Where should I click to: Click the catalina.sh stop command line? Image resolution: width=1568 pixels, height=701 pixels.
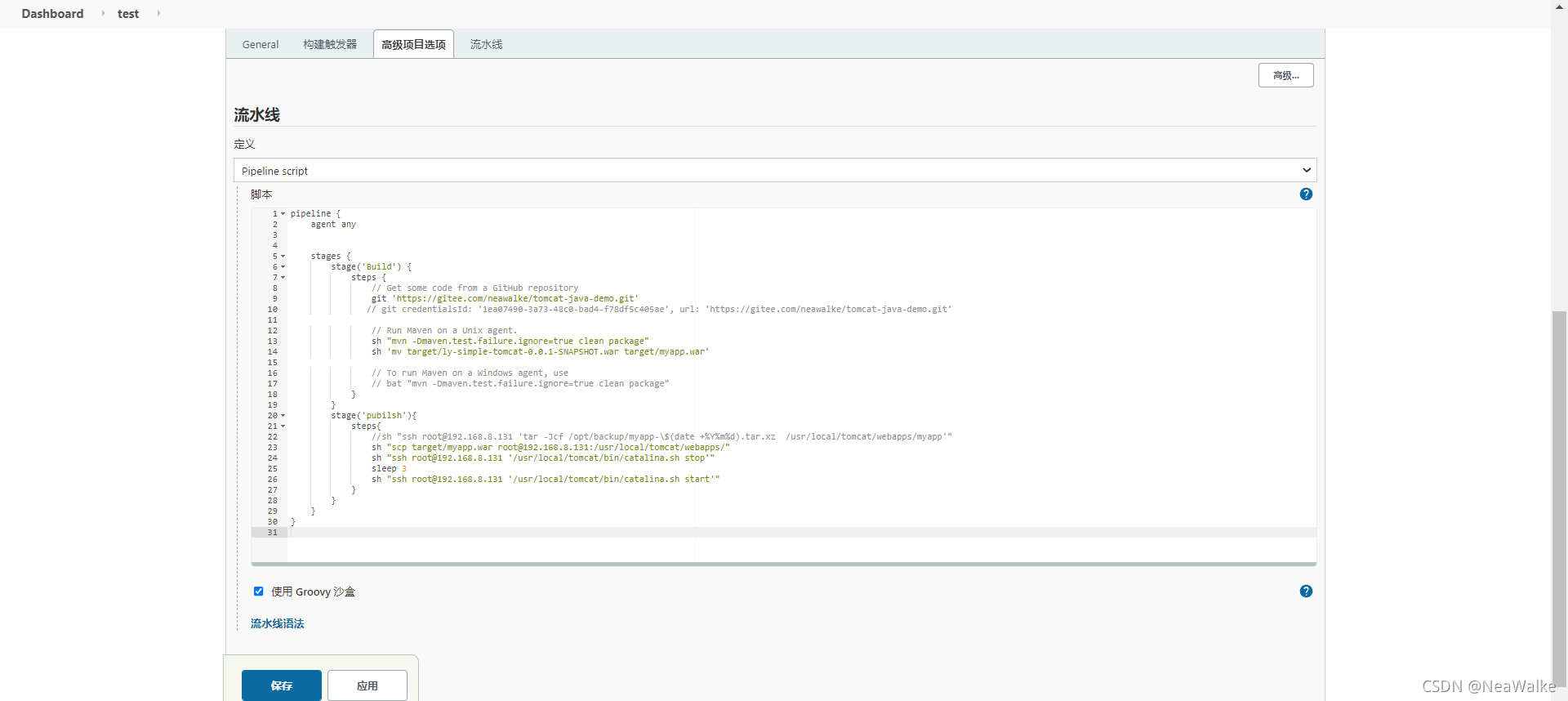tap(543, 458)
